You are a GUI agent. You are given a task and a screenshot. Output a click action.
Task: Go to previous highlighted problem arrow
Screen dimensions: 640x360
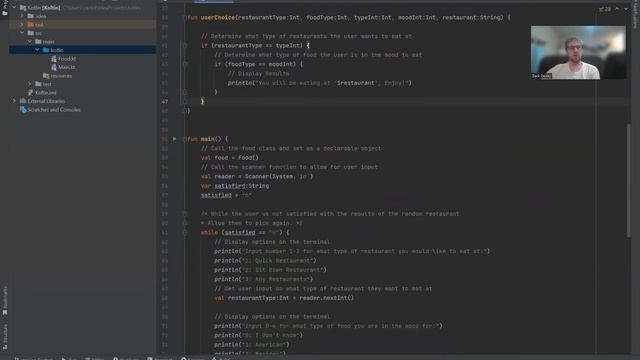click(x=617, y=9)
